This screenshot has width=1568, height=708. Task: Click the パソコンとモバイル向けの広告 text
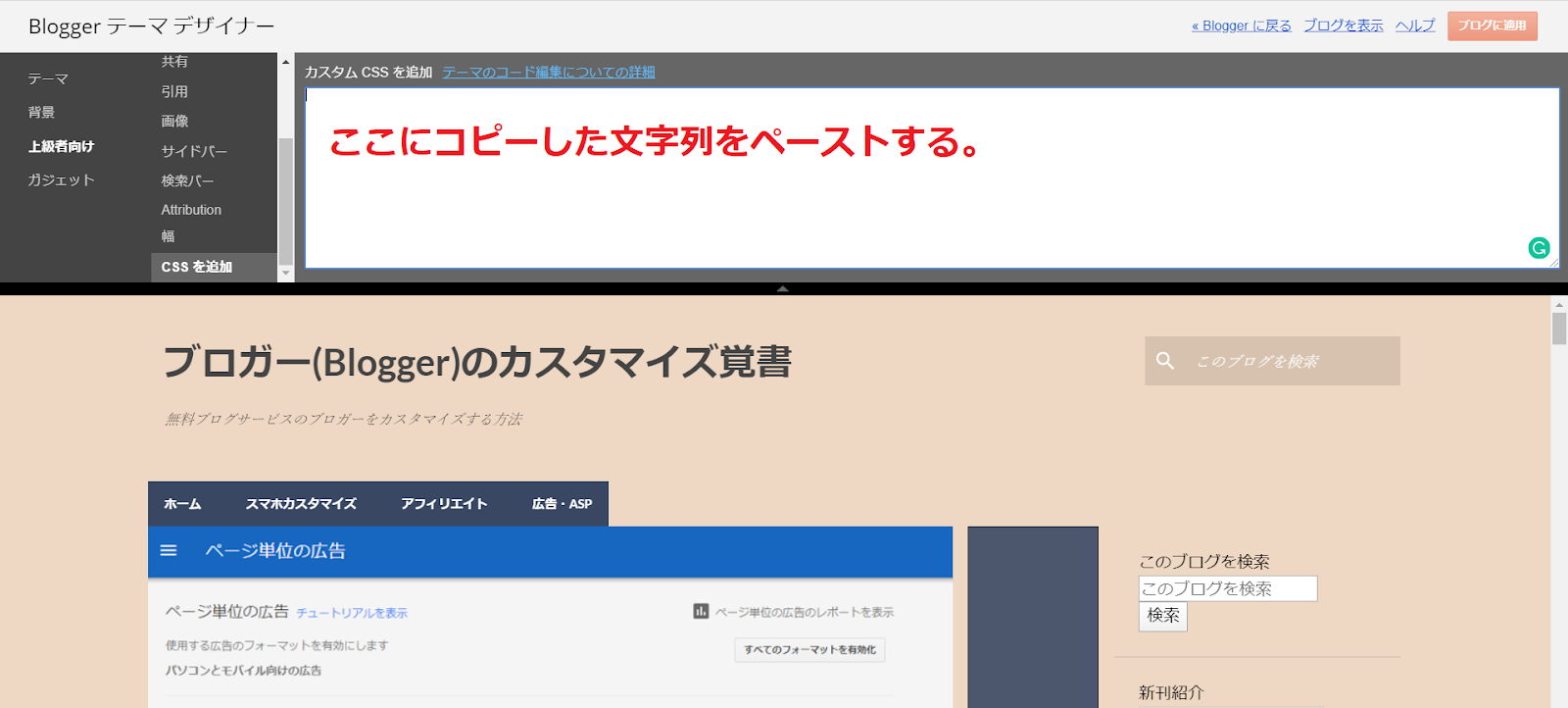pyautogui.click(x=243, y=671)
